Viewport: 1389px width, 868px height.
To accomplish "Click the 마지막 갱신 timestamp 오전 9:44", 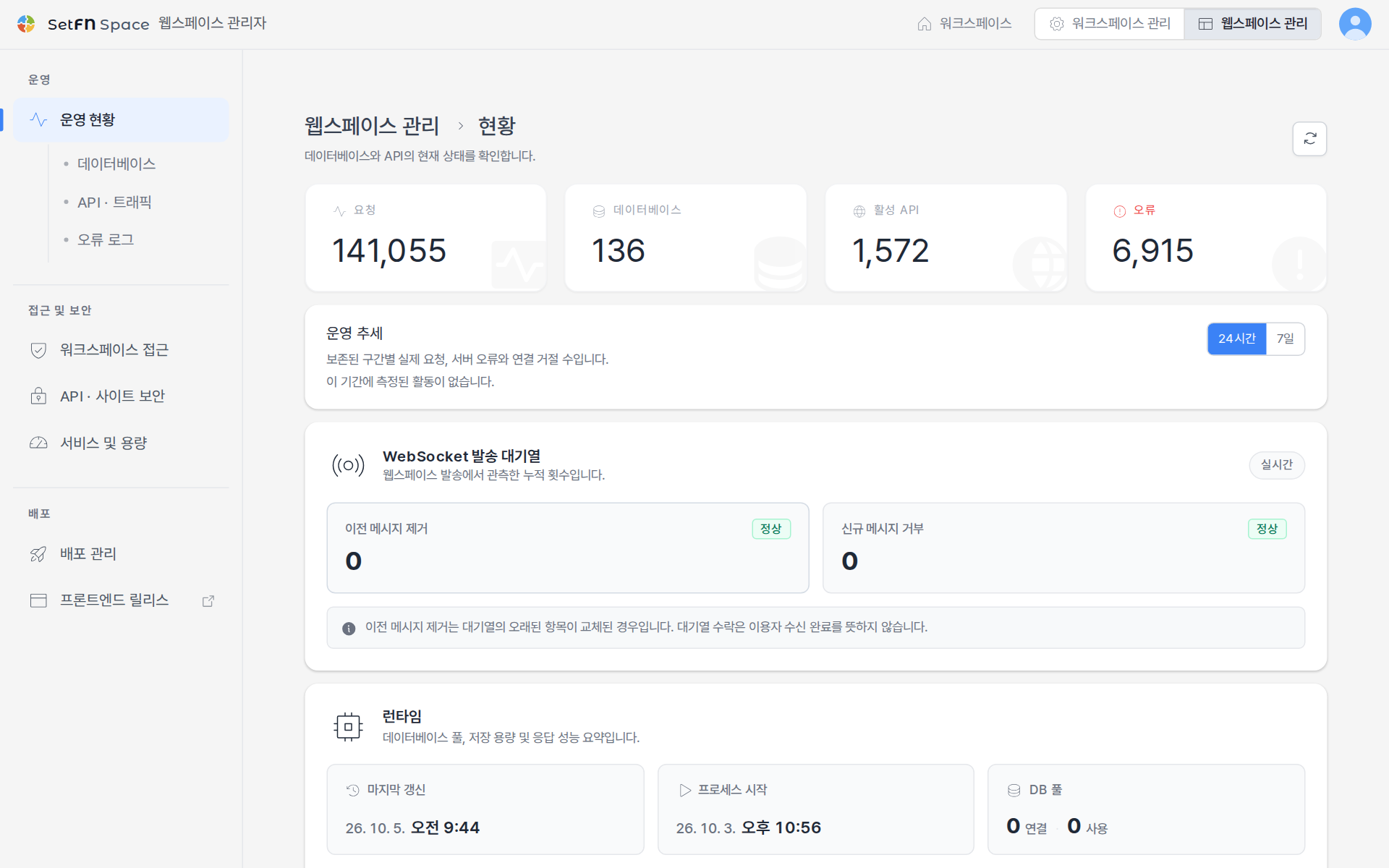I will [x=445, y=827].
